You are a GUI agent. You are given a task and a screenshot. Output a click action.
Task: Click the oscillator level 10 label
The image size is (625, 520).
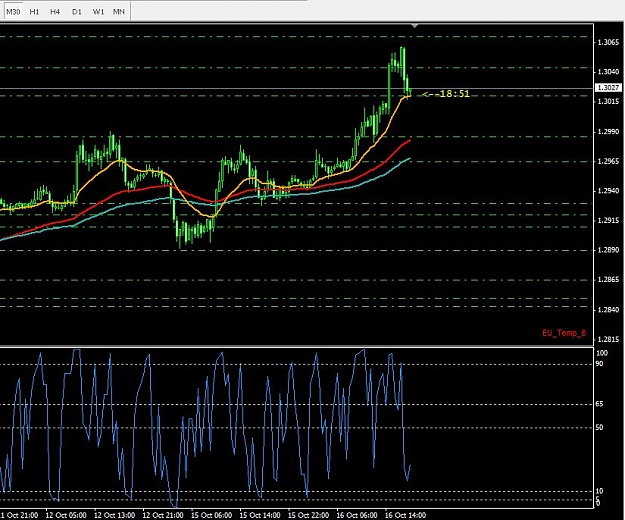(x=599, y=491)
